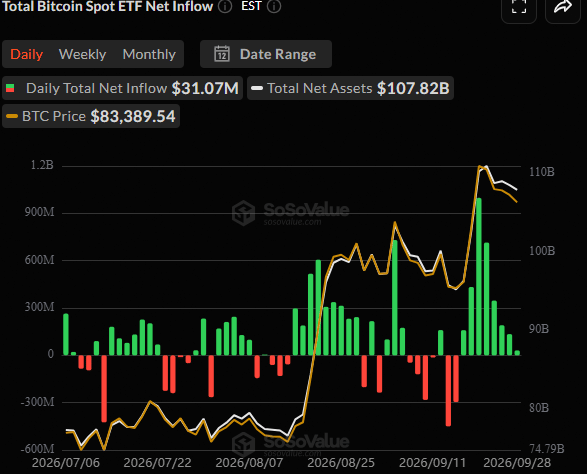The width and height of the screenshot is (587, 474).
Task: Click green/red Net Inflow legend swatch
Action: click(x=10, y=88)
